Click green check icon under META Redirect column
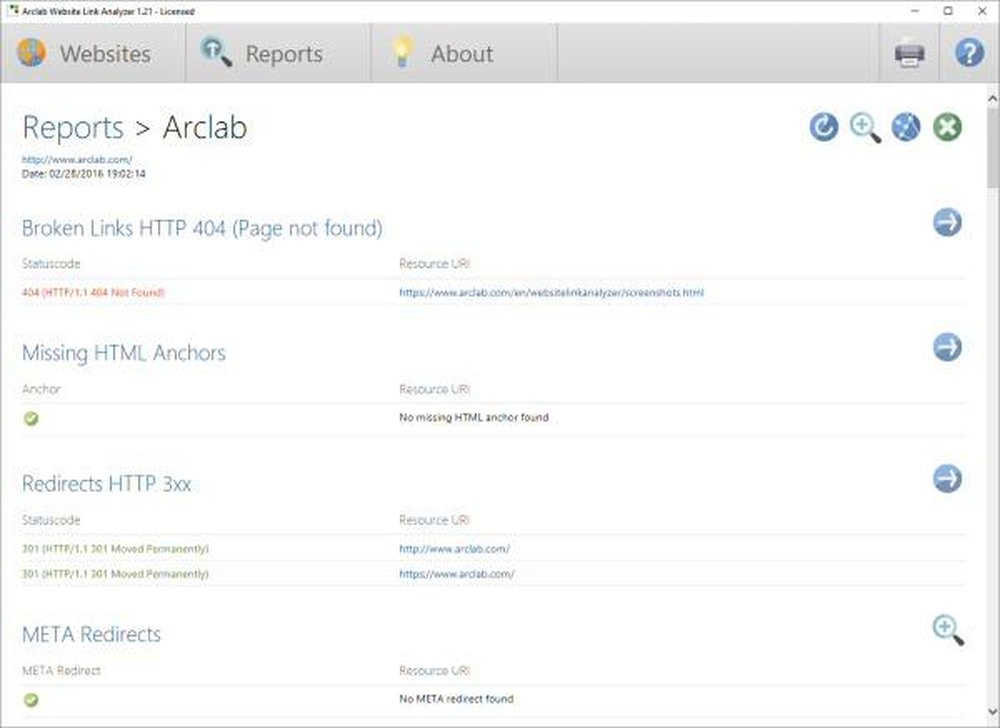This screenshot has height=728, width=1000. click(31, 699)
